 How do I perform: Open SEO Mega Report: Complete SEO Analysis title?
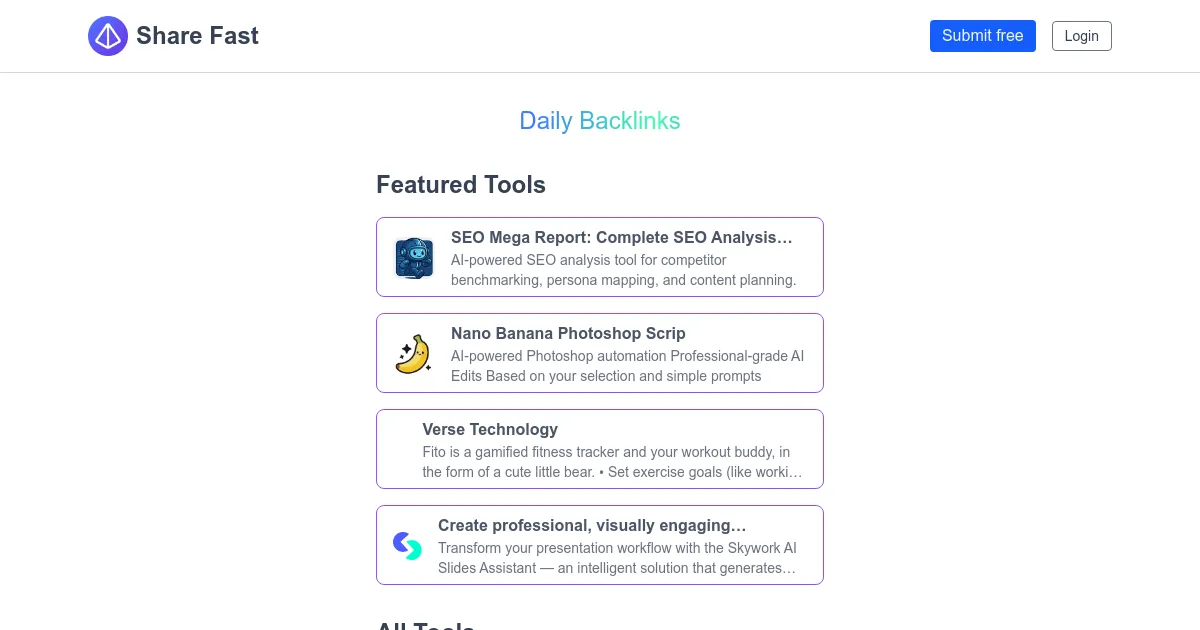(x=621, y=238)
